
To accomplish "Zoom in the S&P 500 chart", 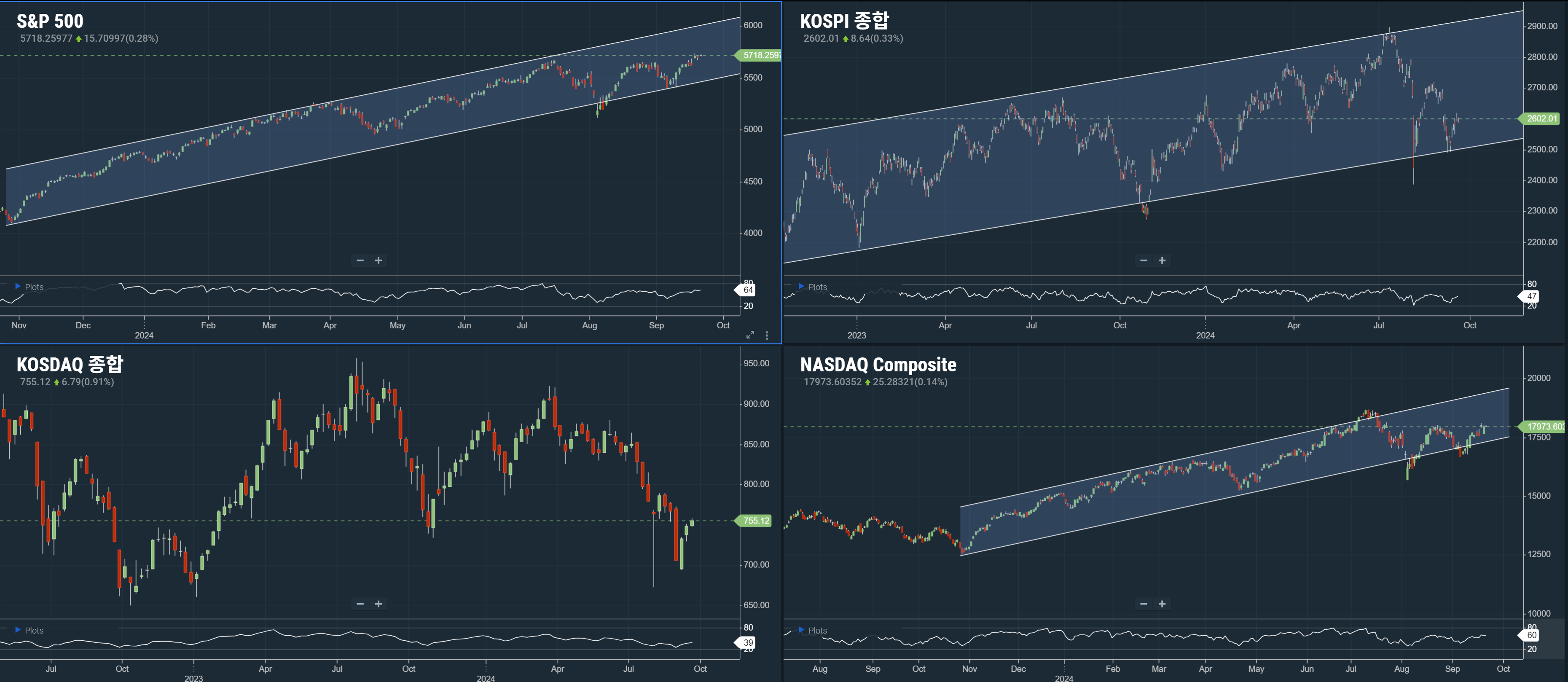I will point(379,260).
